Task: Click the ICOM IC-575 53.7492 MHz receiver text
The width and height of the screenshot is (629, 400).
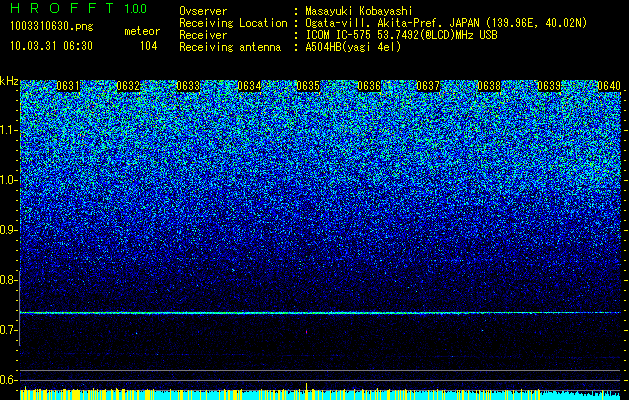Action: click(x=401, y=35)
